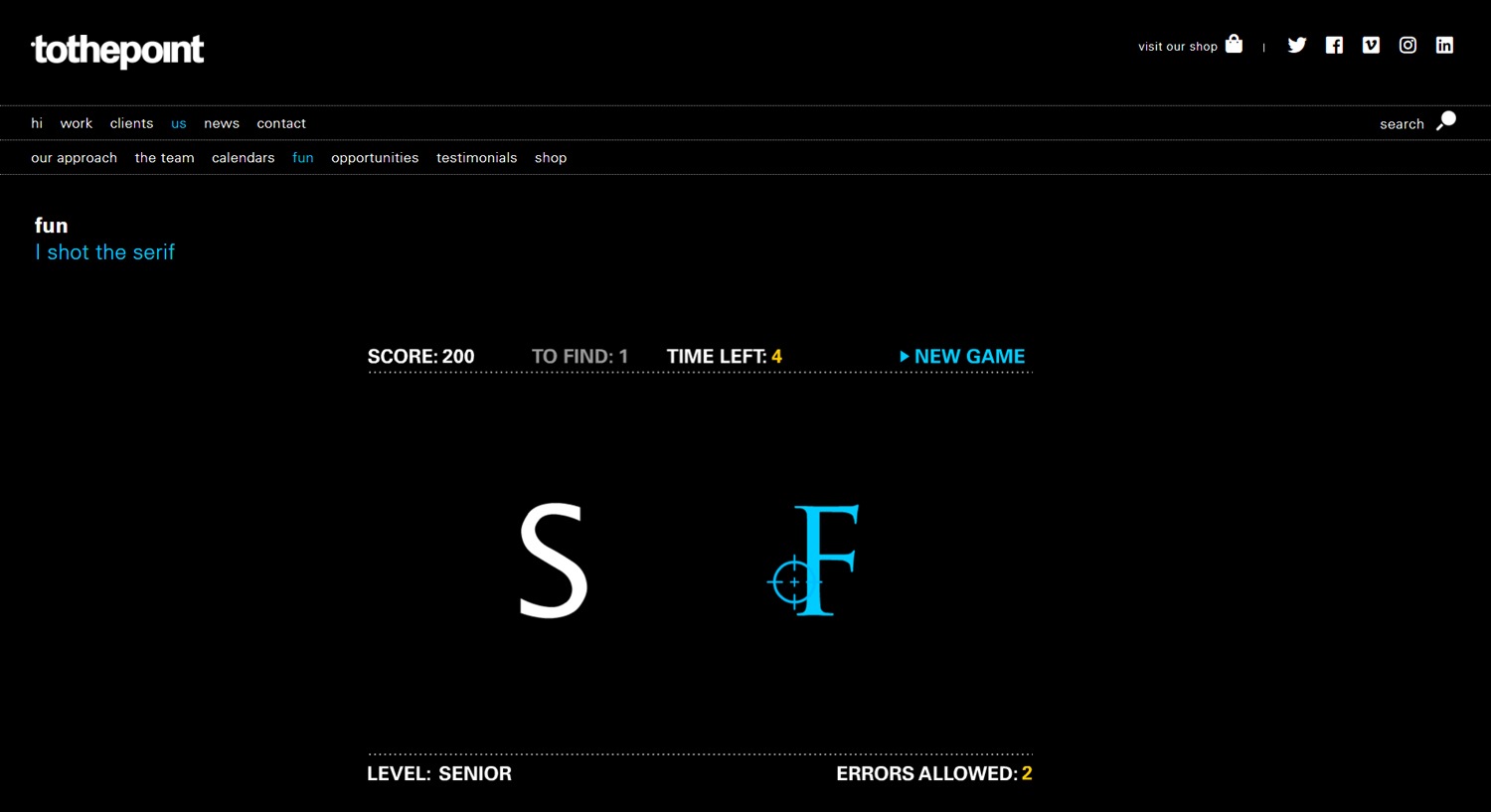Click the search magnifier icon
1491x812 pixels.
(x=1446, y=120)
